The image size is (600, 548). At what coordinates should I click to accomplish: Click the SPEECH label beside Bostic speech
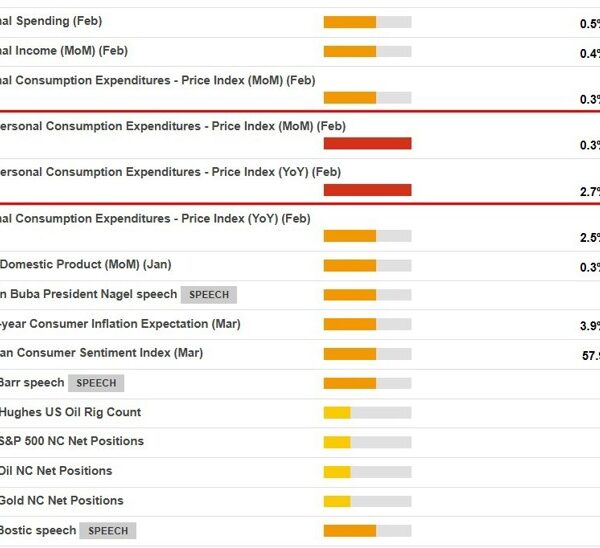tap(108, 531)
